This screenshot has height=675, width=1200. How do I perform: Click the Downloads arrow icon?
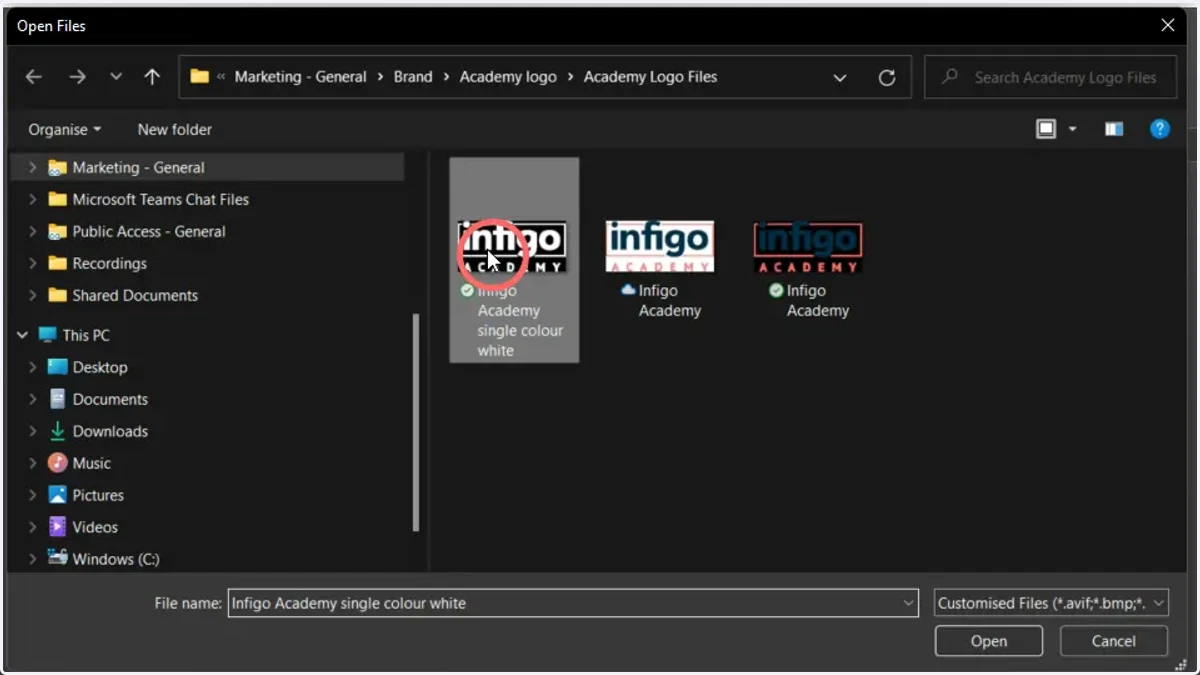pyautogui.click(x=58, y=431)
